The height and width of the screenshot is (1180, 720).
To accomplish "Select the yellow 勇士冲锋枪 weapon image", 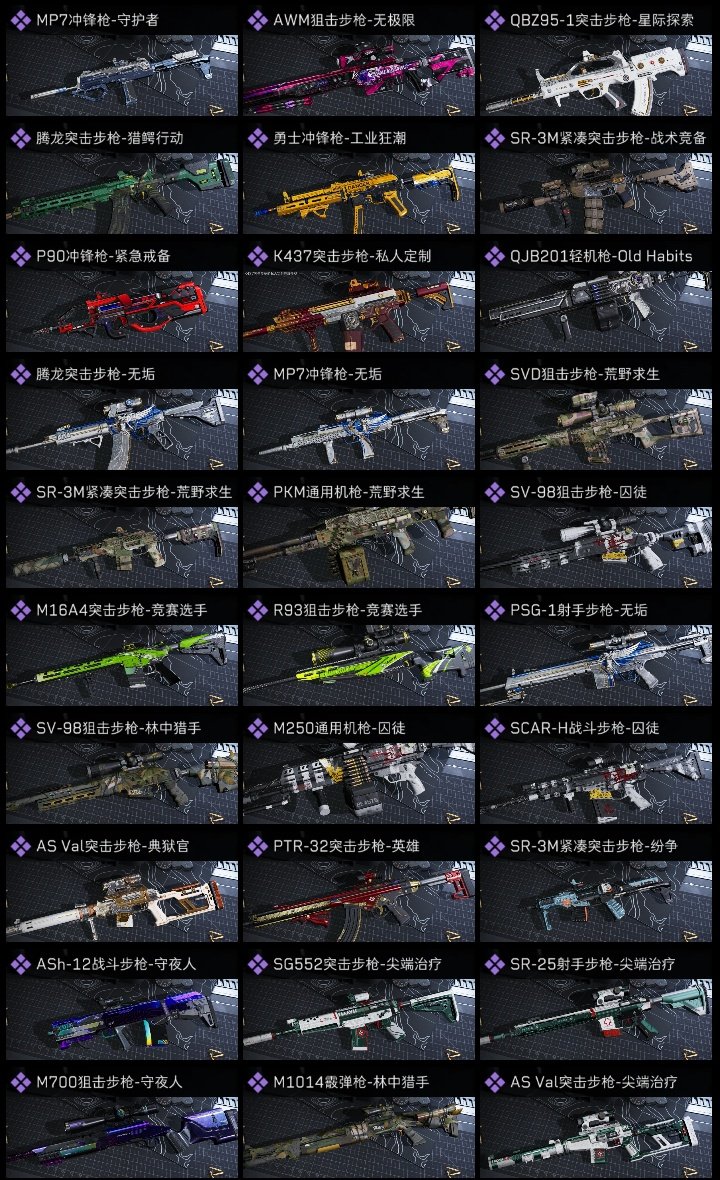I will pyautogui.click(x=359, y=193).
